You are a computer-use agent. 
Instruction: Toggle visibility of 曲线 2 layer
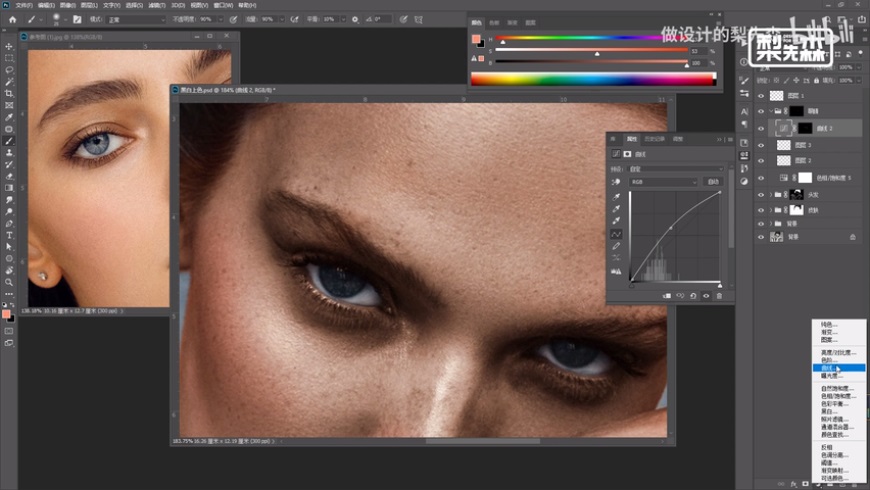[x=761, y=128]
